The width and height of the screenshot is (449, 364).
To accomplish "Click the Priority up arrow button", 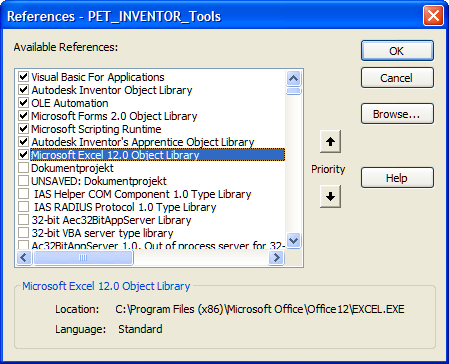I will [330, 142].
